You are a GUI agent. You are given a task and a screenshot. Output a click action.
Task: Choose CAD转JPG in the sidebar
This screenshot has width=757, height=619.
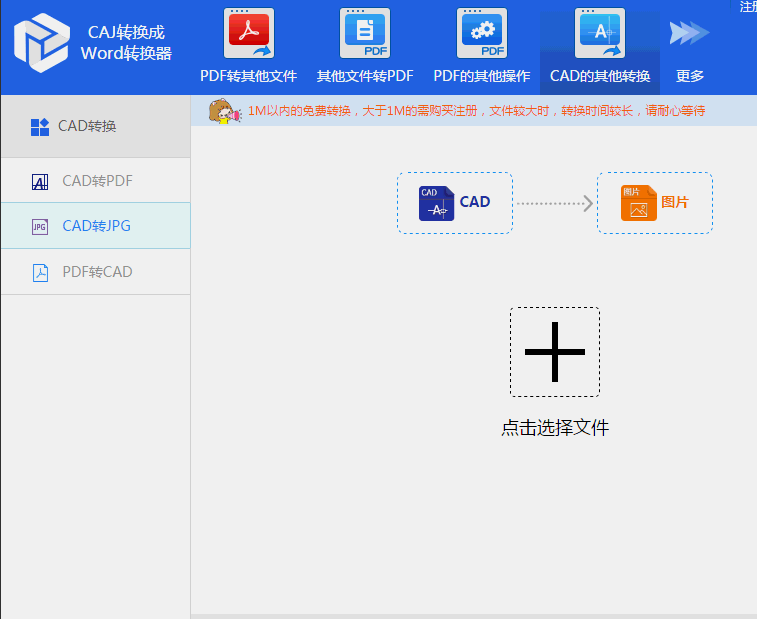[x=96, y=225]
